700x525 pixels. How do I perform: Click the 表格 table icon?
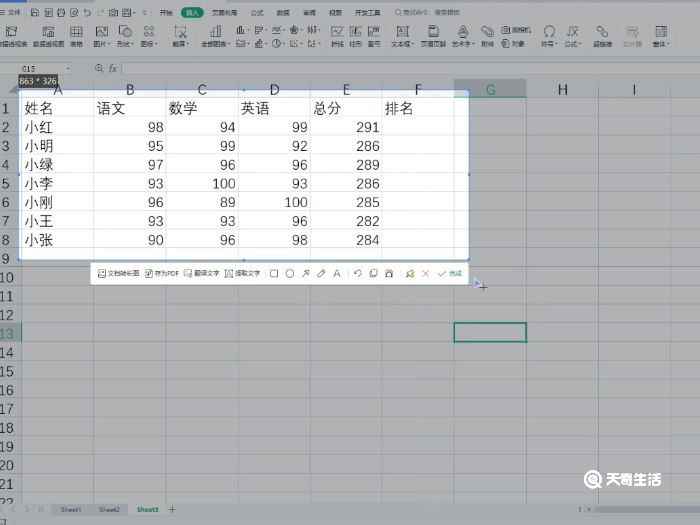76,36
